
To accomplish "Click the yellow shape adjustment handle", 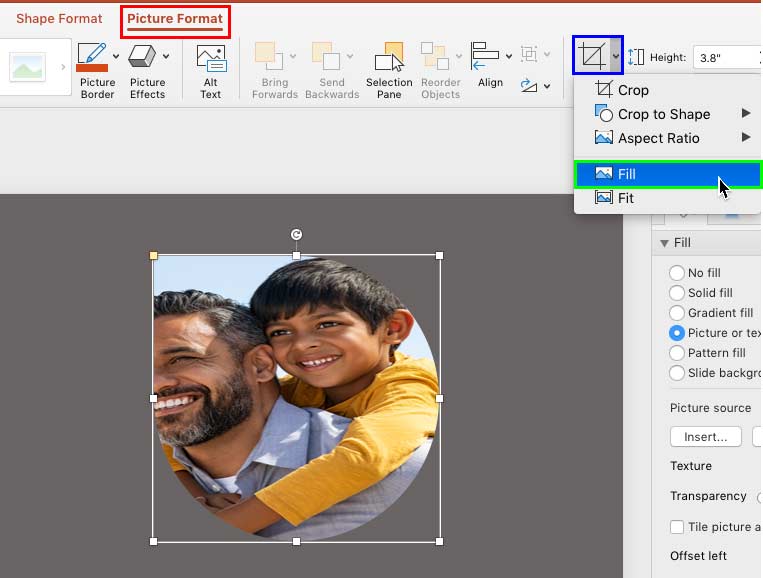I will [x=153, y=255].
